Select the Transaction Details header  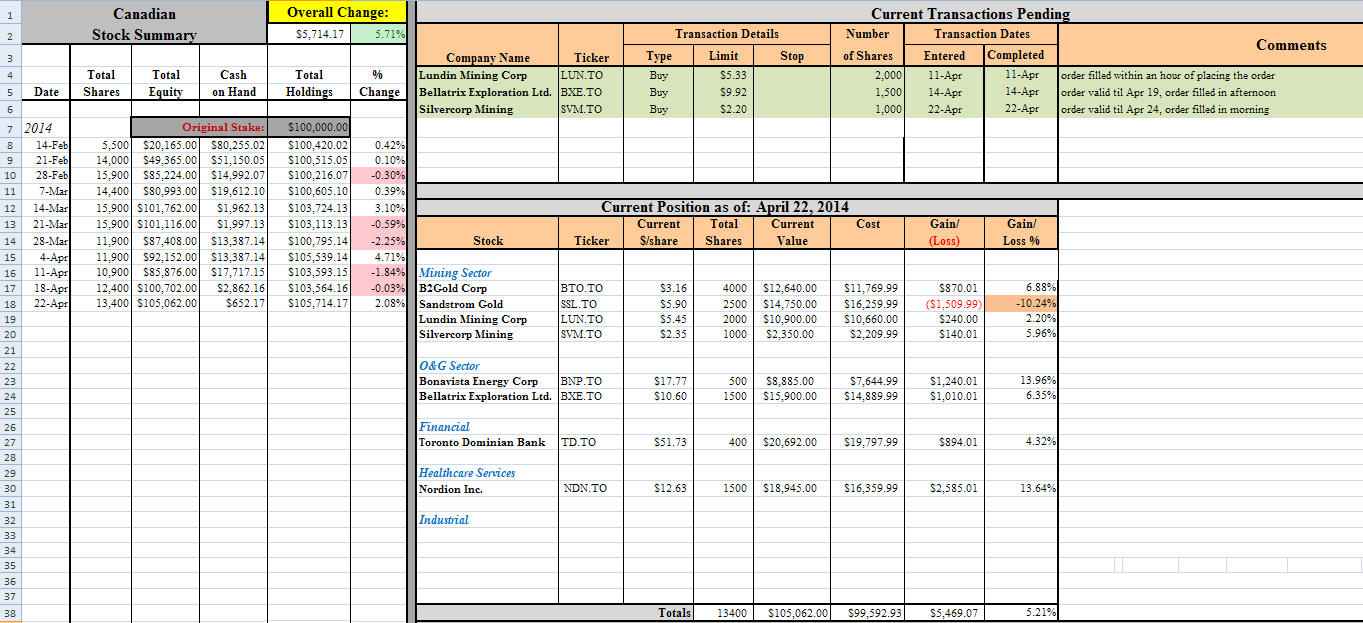pyautogui.click(x=727, y=34)
